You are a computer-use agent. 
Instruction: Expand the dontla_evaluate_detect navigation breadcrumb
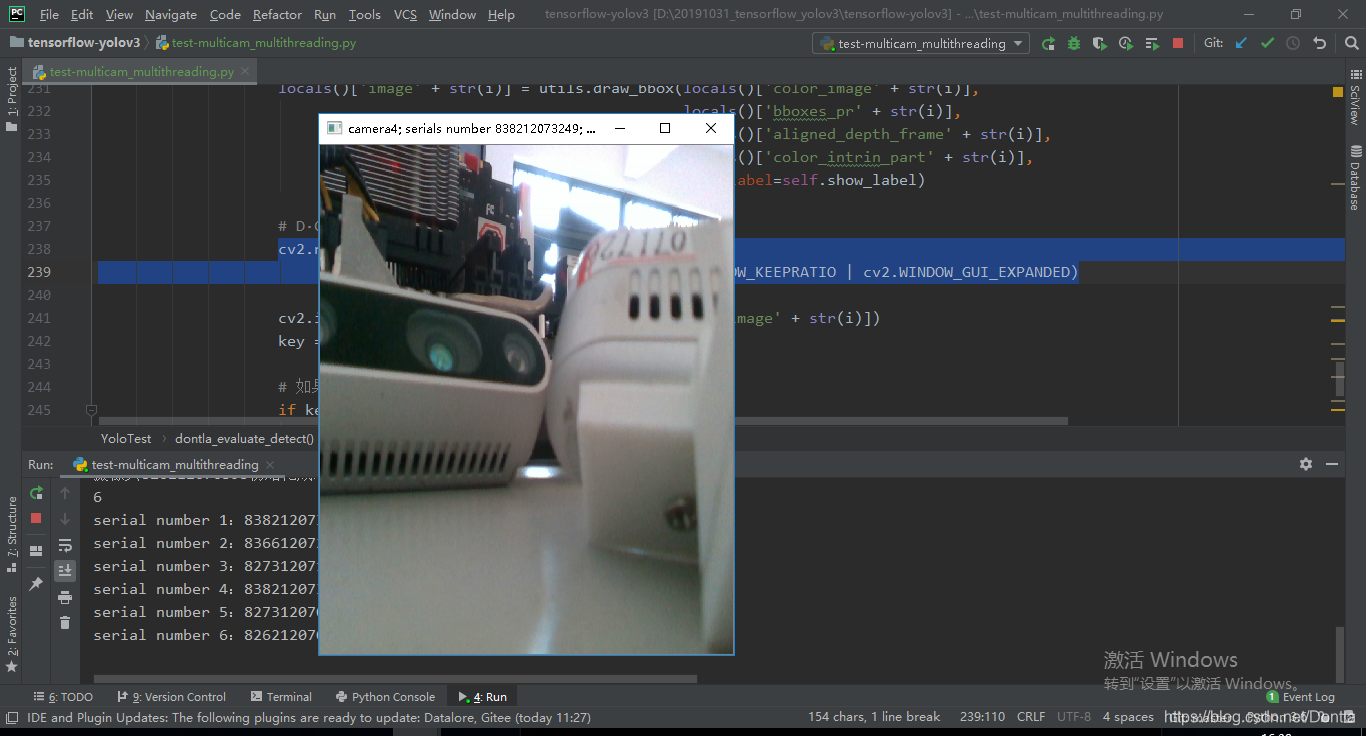tap(244, 438)
